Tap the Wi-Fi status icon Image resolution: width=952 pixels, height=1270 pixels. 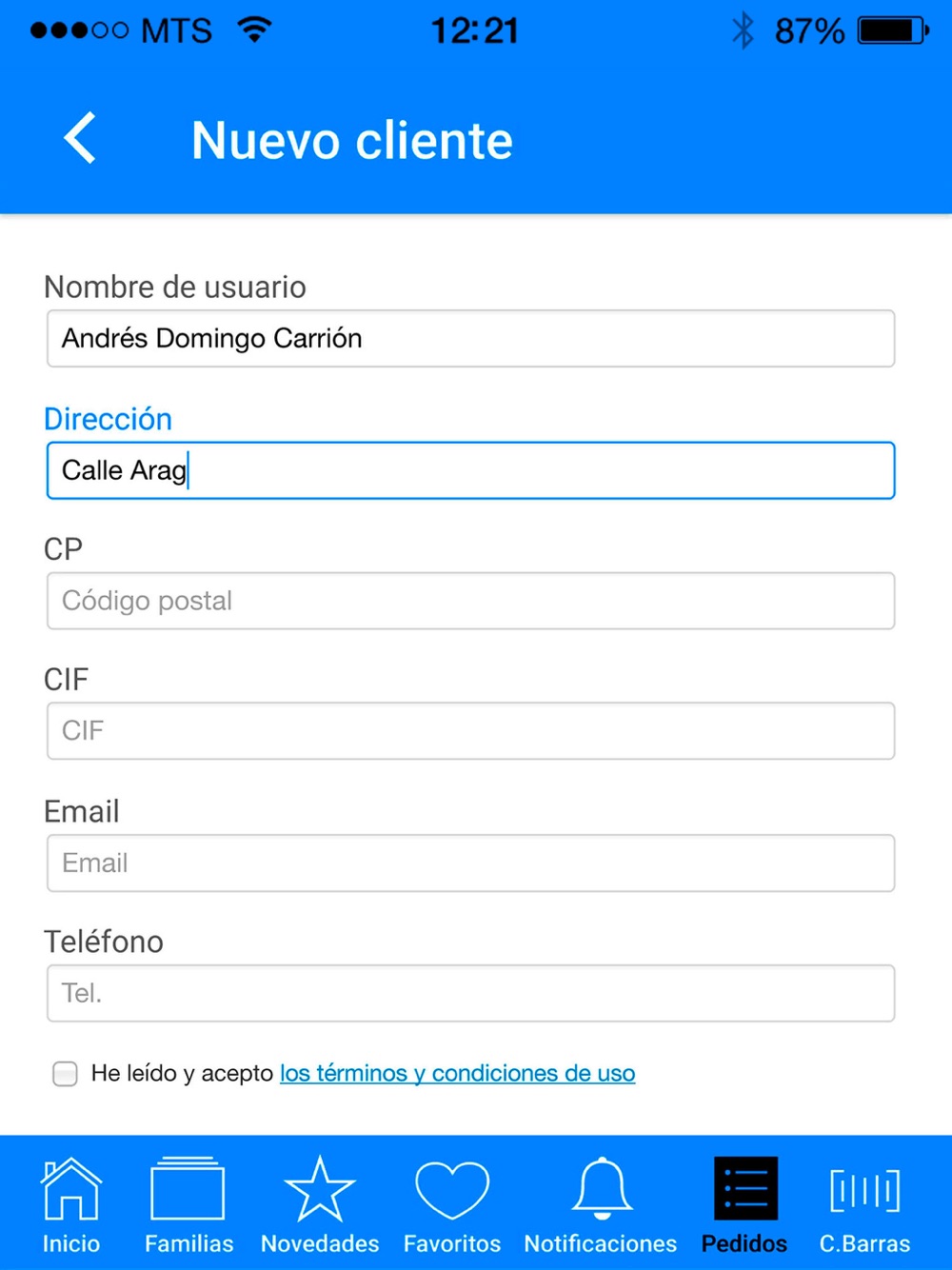(254, 30)
